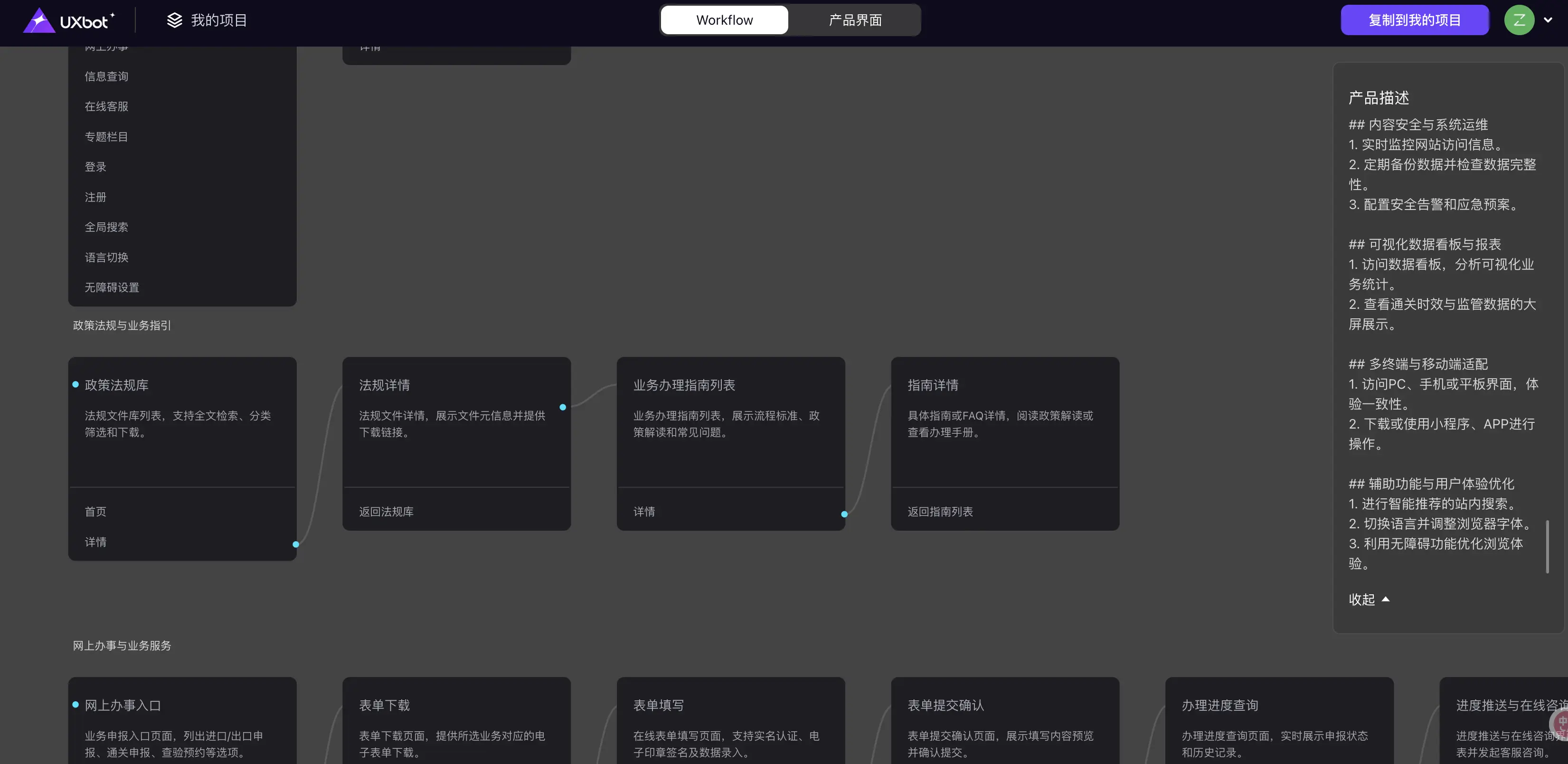Click connector dot on 法规详情 card edge

pos(562,407)
